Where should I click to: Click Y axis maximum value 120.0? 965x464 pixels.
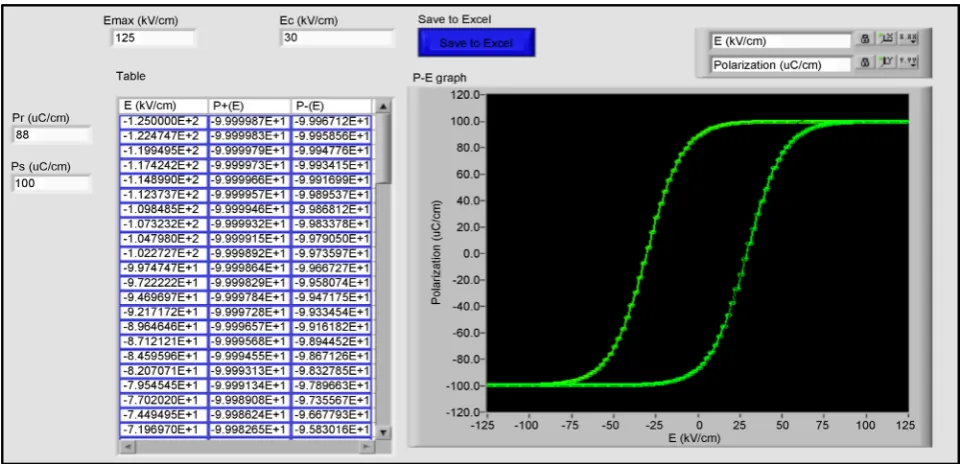coord(464,95)
